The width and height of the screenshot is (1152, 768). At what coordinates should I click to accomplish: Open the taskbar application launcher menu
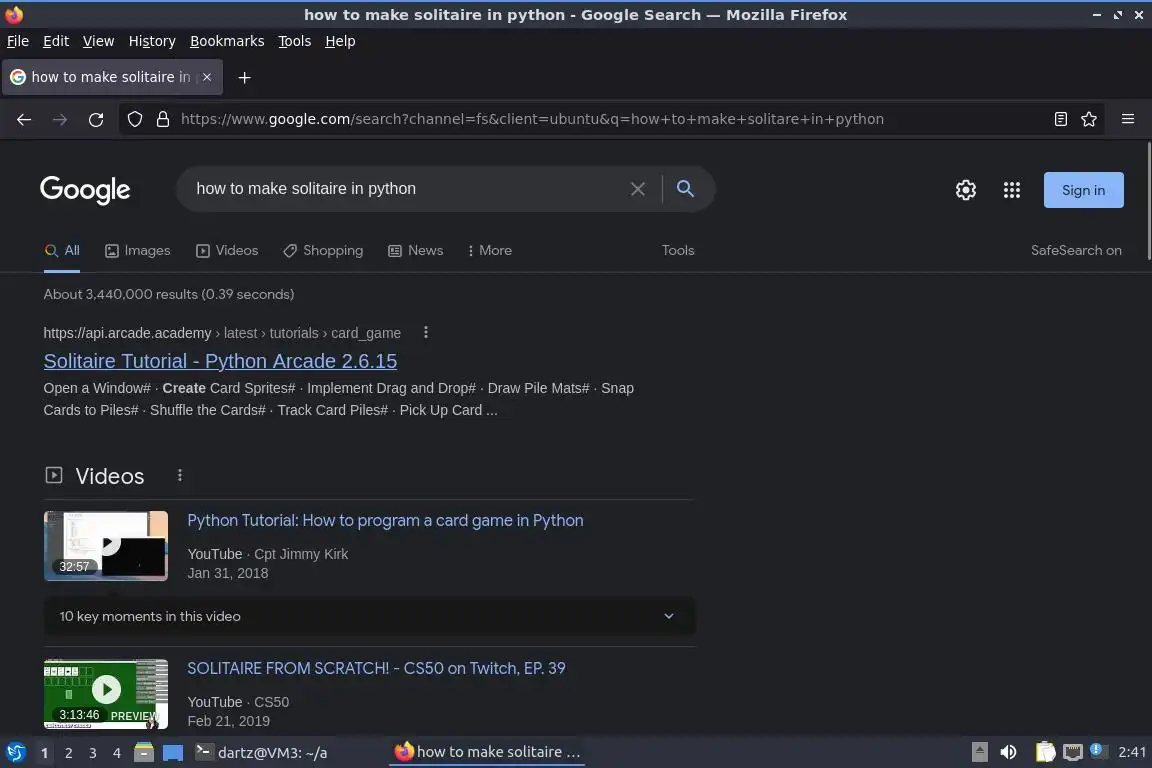(x=15, y=752)
